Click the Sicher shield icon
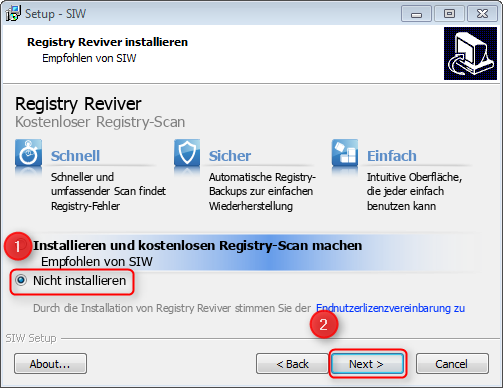This screenshot has width=503, height=388. pyautogui.click(x=187, y=153)
